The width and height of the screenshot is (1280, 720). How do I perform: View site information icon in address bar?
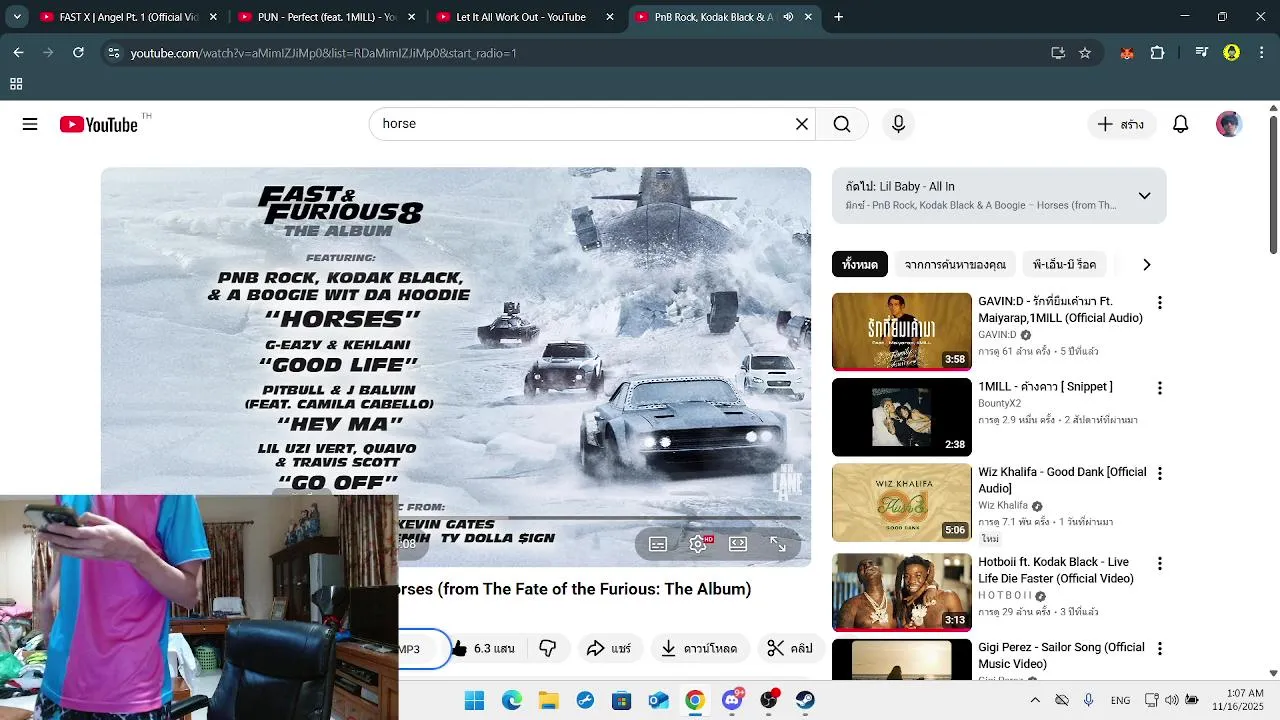point(114,53)
